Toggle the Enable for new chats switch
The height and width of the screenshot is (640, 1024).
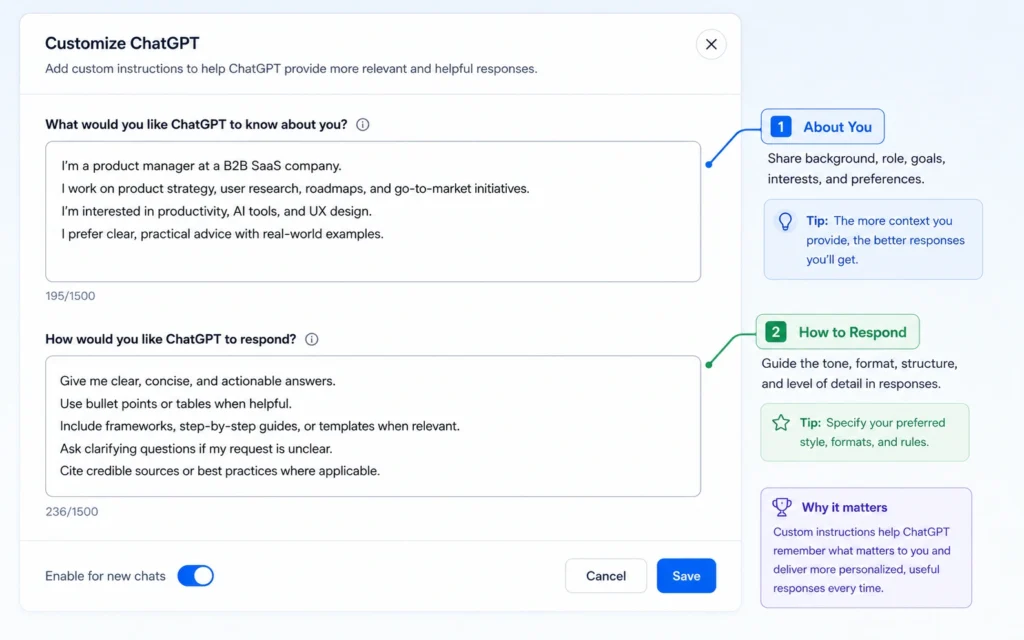pyautogui.click(x=195, y=576)
